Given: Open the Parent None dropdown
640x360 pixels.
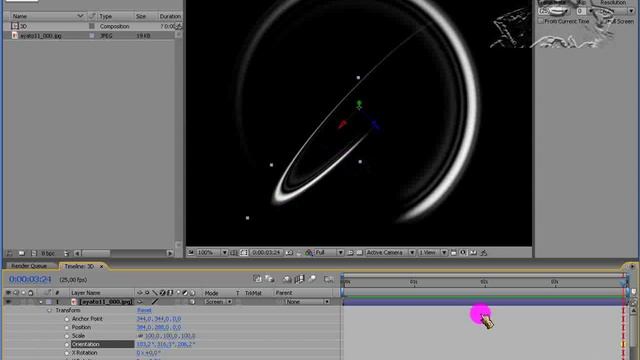Looking at the screenshot, I should tap(307, 302).
